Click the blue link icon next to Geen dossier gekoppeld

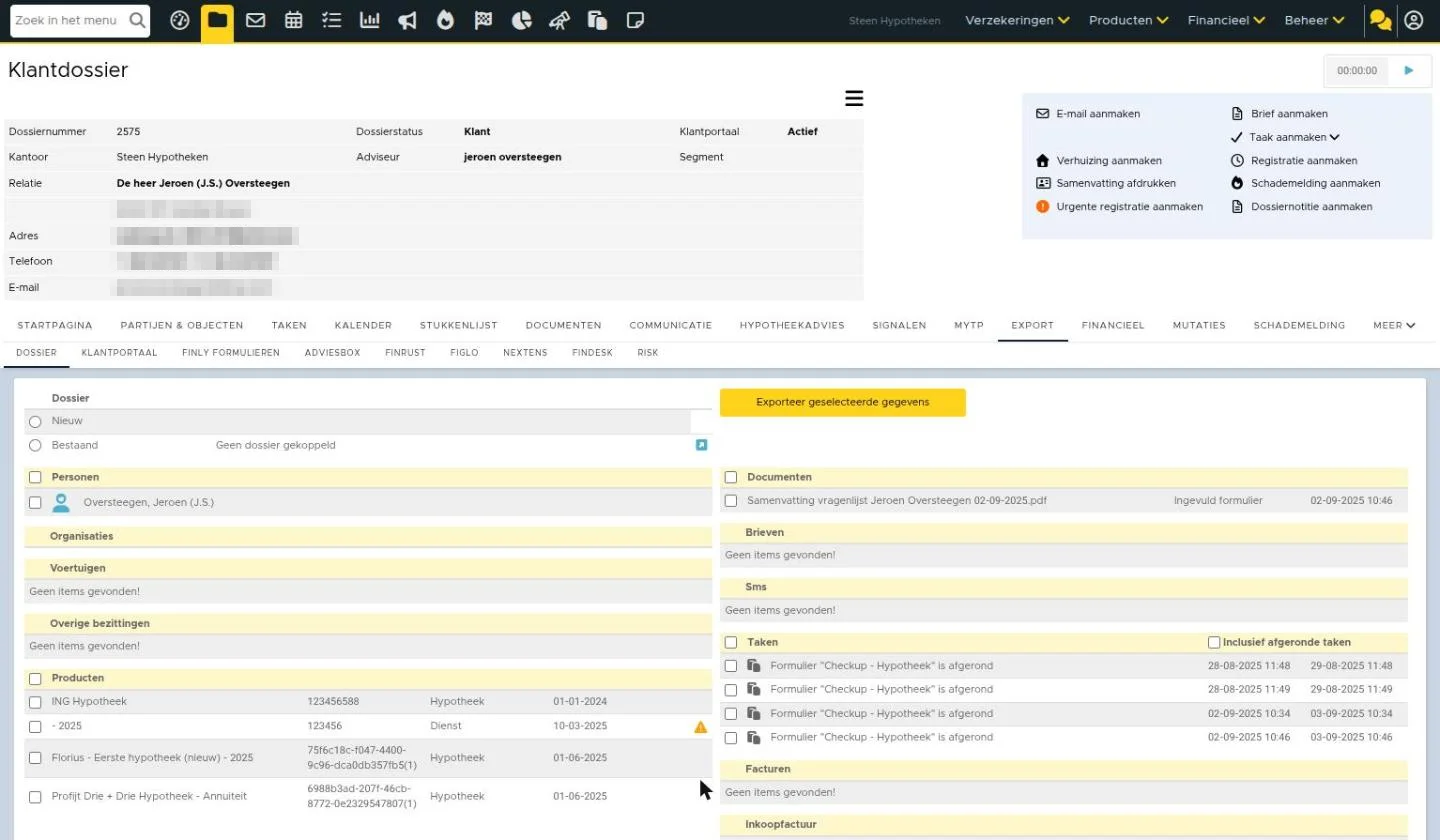701,445
